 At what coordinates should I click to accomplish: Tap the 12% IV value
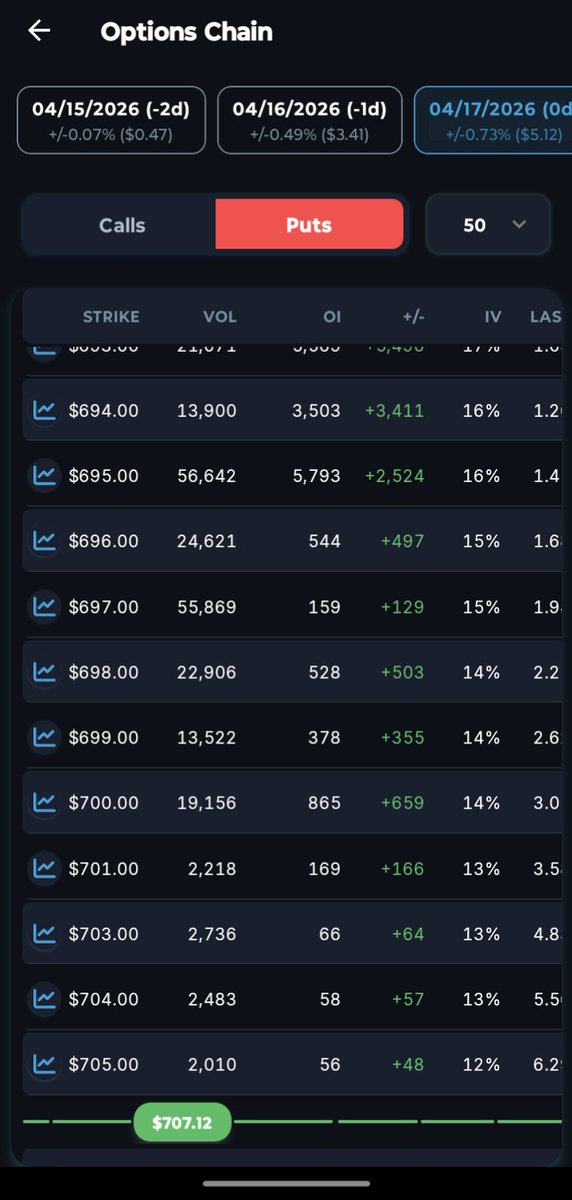(482, 1064)
